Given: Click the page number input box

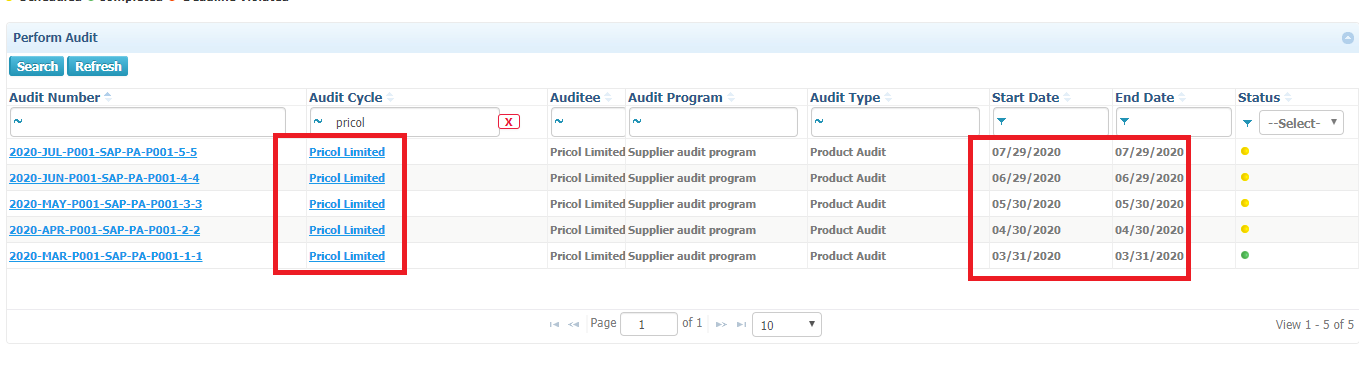Looking at the screenshot, I should pos(648,325).
